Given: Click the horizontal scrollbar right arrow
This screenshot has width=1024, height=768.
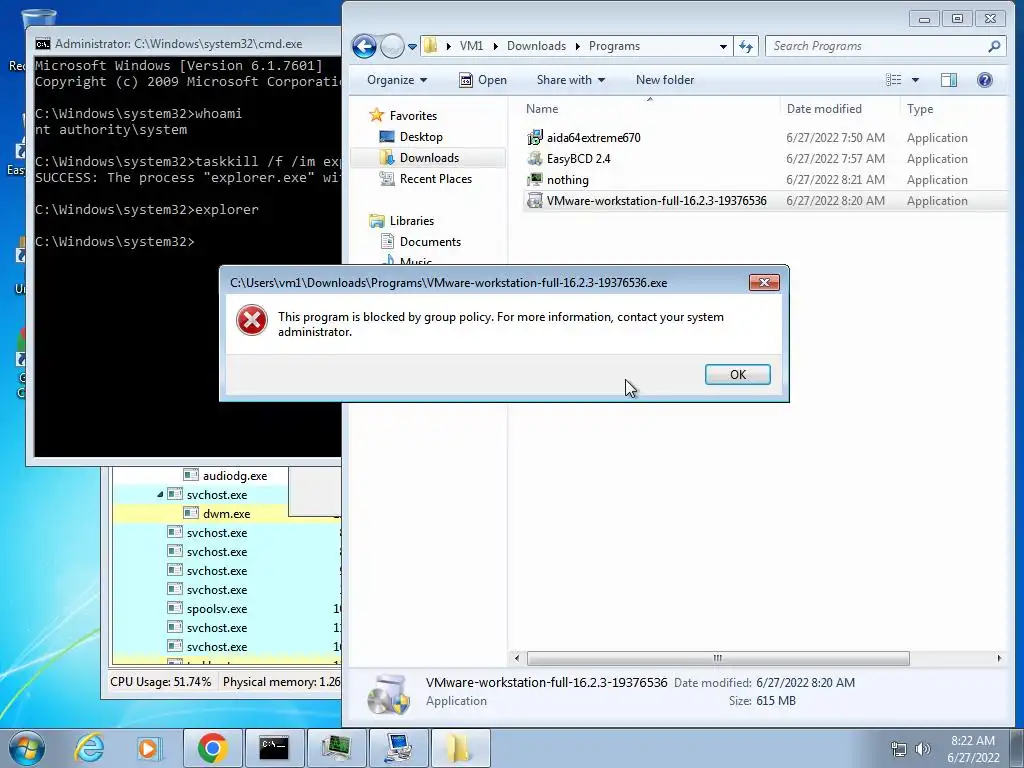Looking at the screenshot, I should [999, 658].
